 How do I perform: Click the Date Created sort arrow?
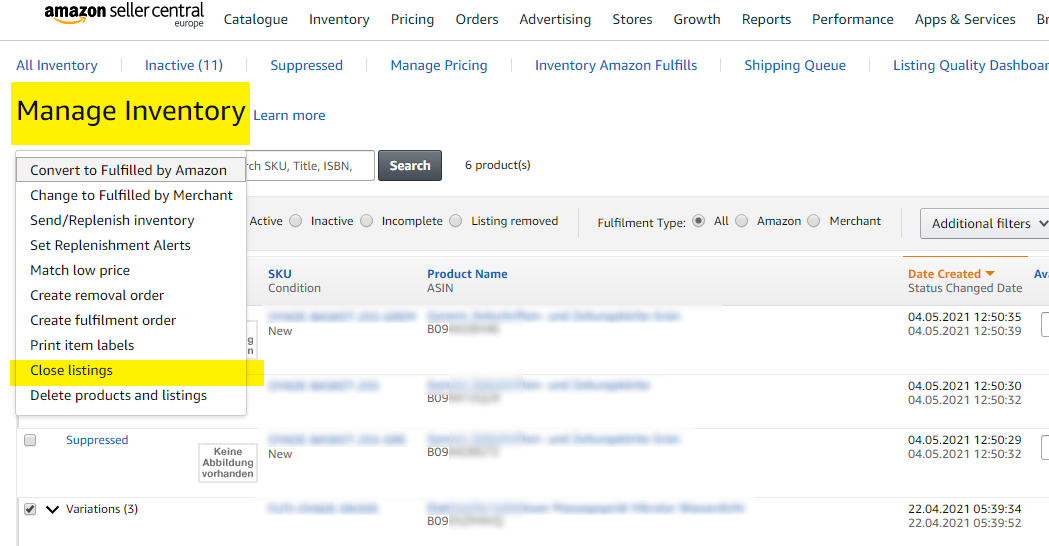coord(990,274)
